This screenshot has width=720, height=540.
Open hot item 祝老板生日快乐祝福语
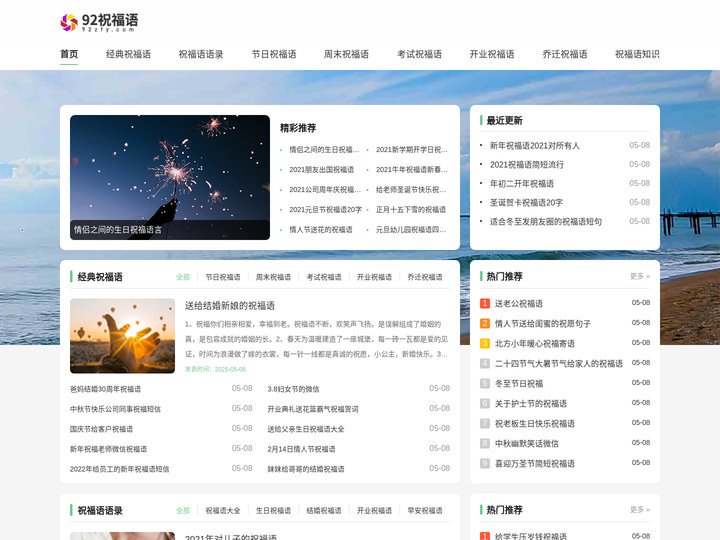pyautogui.click(x=535, y=423)
